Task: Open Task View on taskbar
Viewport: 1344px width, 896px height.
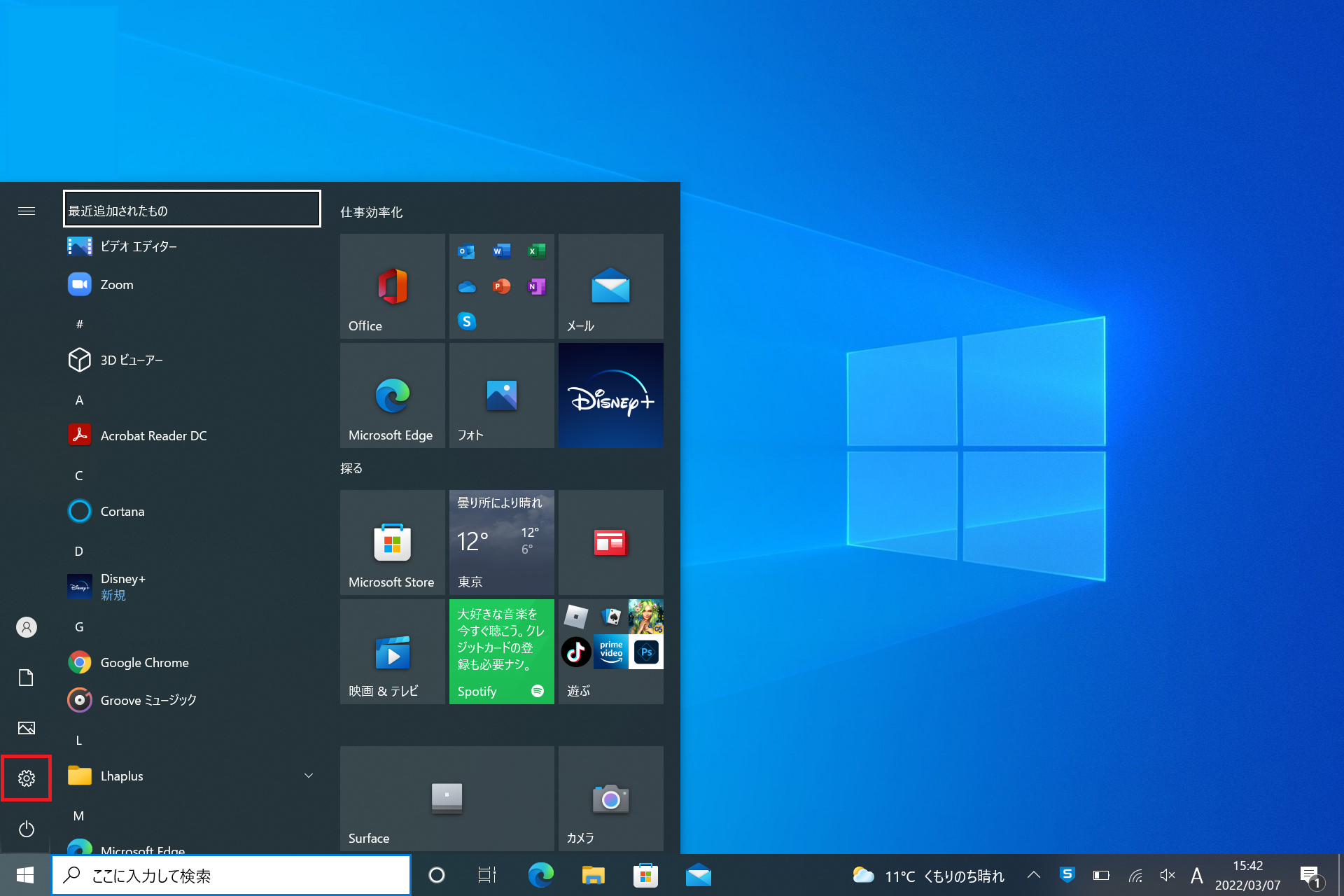Action: pos(486,875)
